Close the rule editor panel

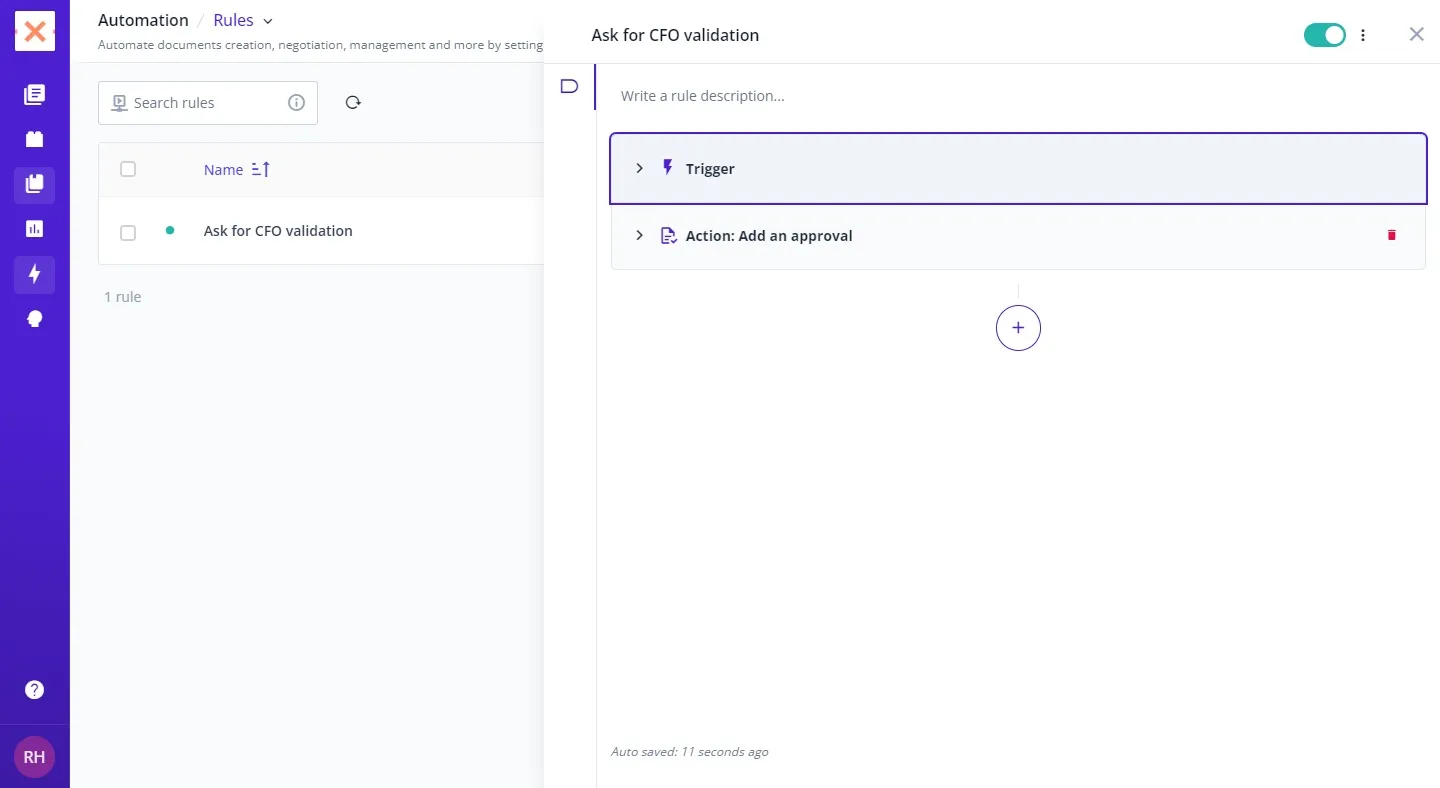pyautogui.click(x=1416, y=35)
